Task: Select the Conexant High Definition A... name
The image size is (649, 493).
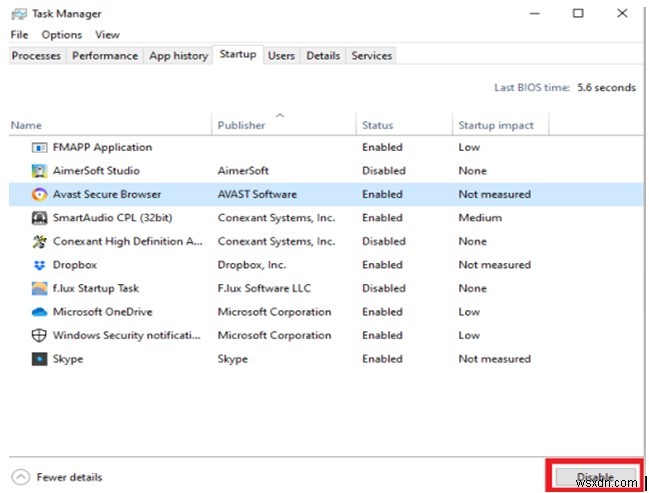Action: (127, 241)
